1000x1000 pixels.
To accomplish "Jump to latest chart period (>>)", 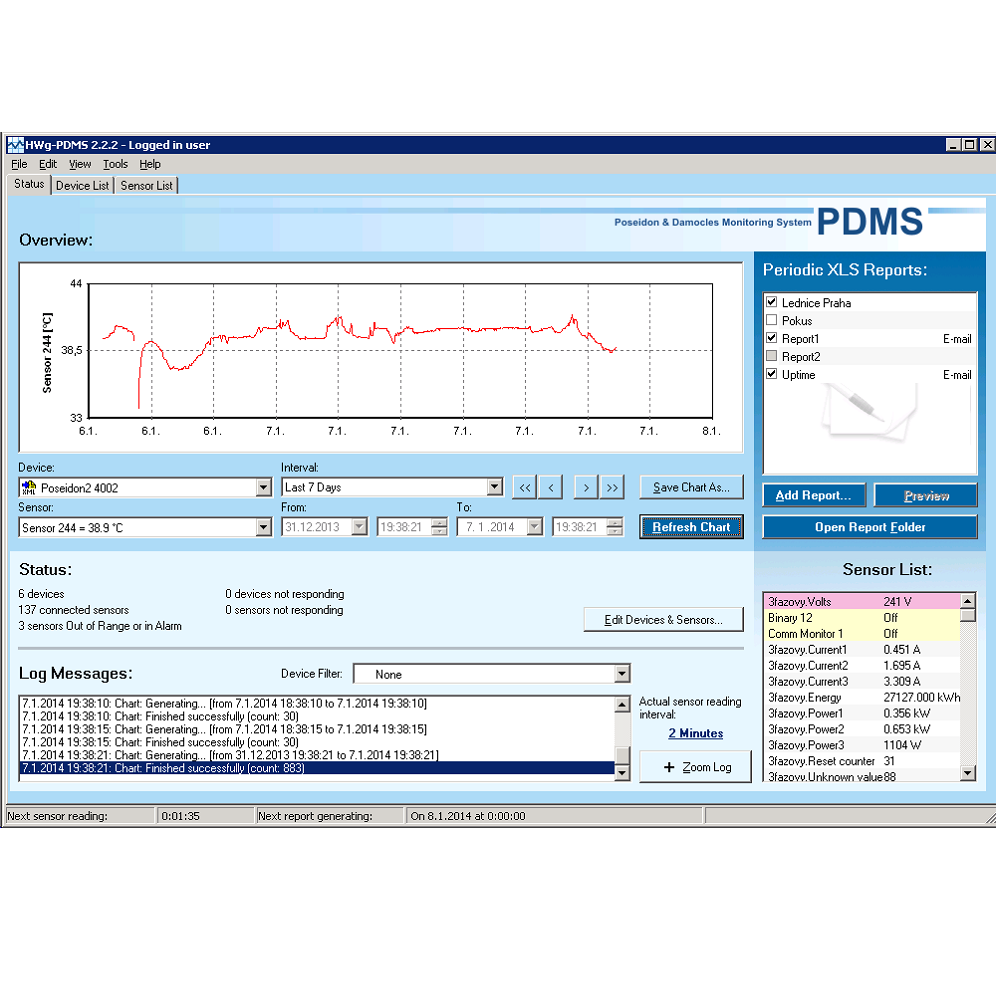I will (x=612, y=487).
